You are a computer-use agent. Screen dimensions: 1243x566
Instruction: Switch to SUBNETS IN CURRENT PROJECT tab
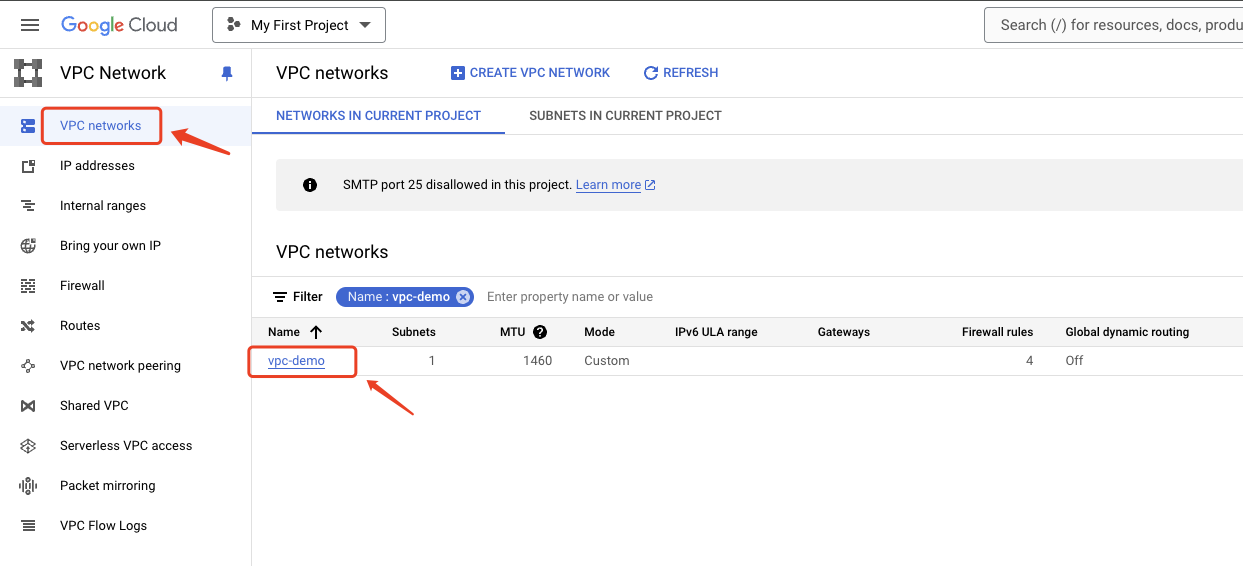(x=625, y=116)
